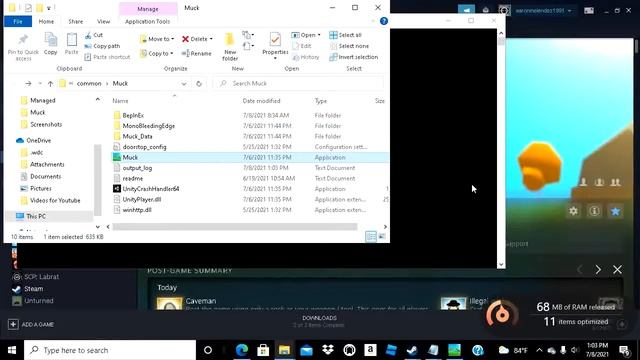Open the ribbon's Open dropdown
The image size is (640, 360).
pyautogui.click(x=306, y=35)
